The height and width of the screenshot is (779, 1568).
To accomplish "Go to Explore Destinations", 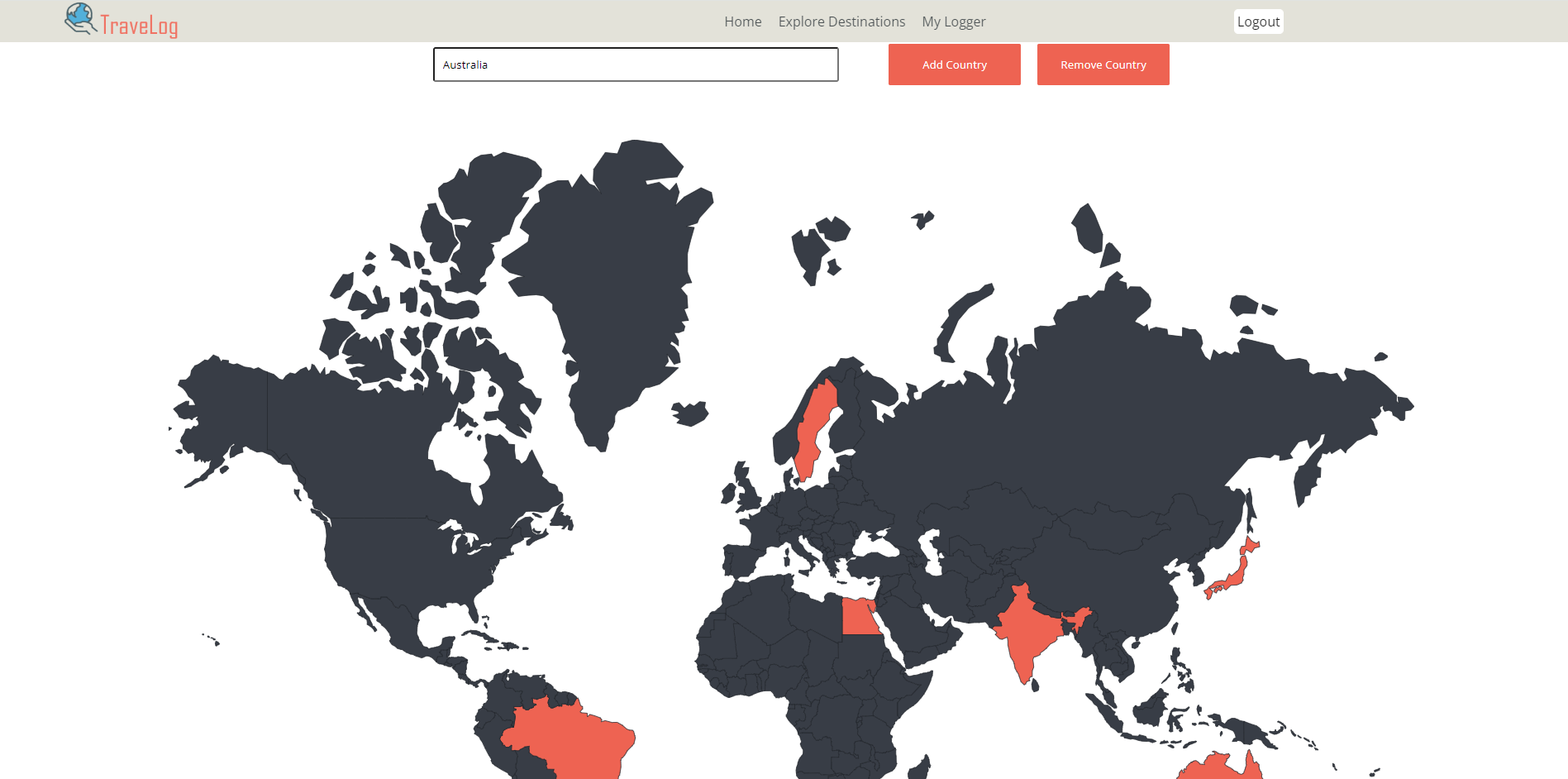I will 841,22.
